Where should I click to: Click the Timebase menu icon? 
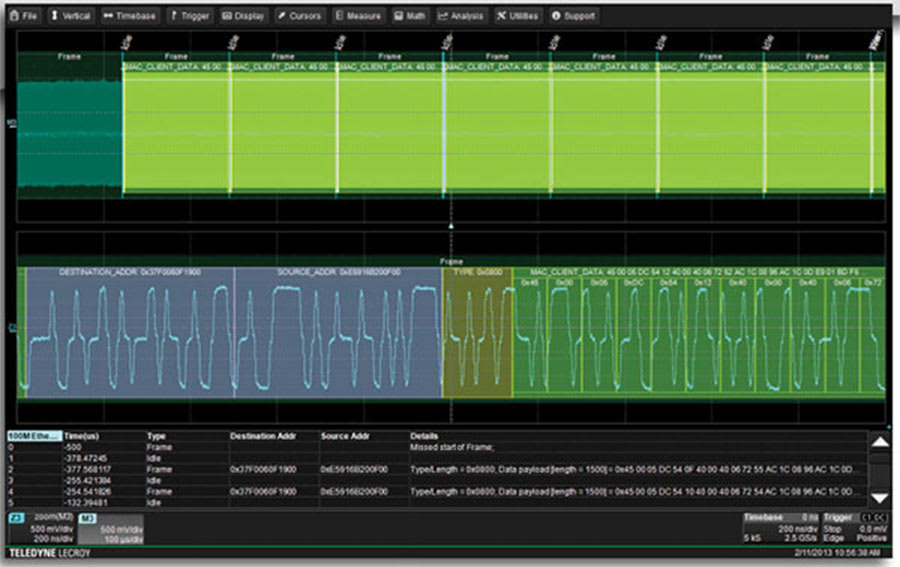click(x=109, y=16)
